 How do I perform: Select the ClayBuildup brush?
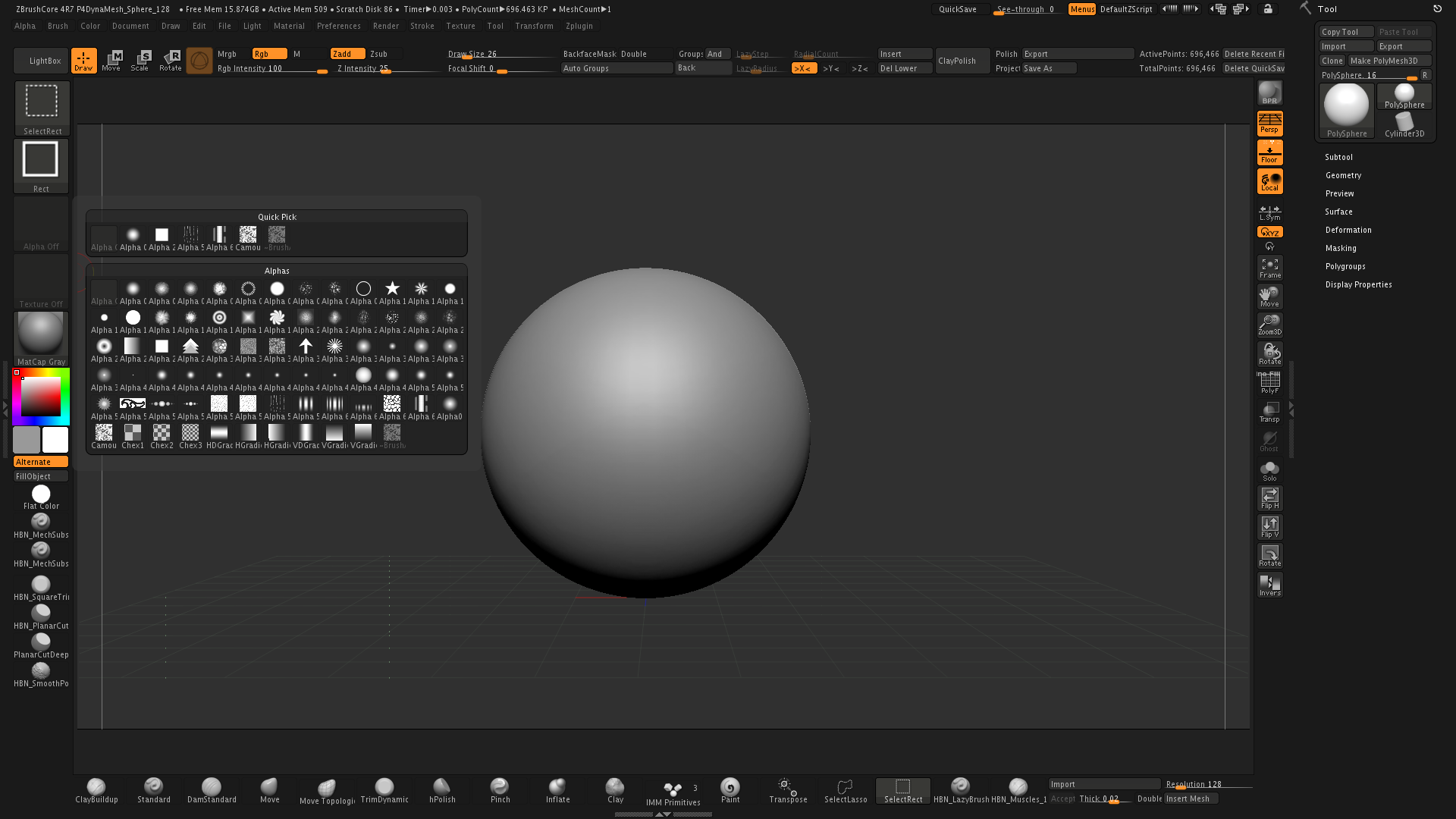tap(96, 789)
